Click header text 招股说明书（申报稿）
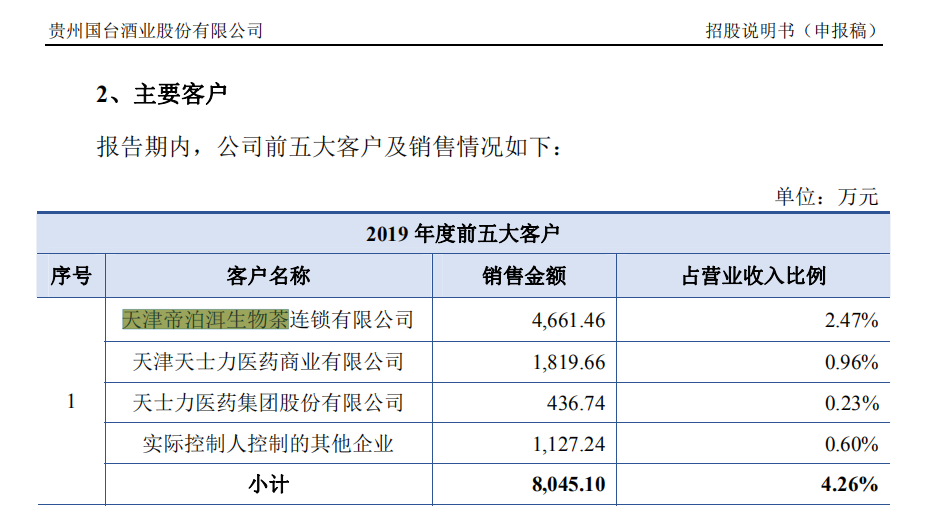 point(792,30)
